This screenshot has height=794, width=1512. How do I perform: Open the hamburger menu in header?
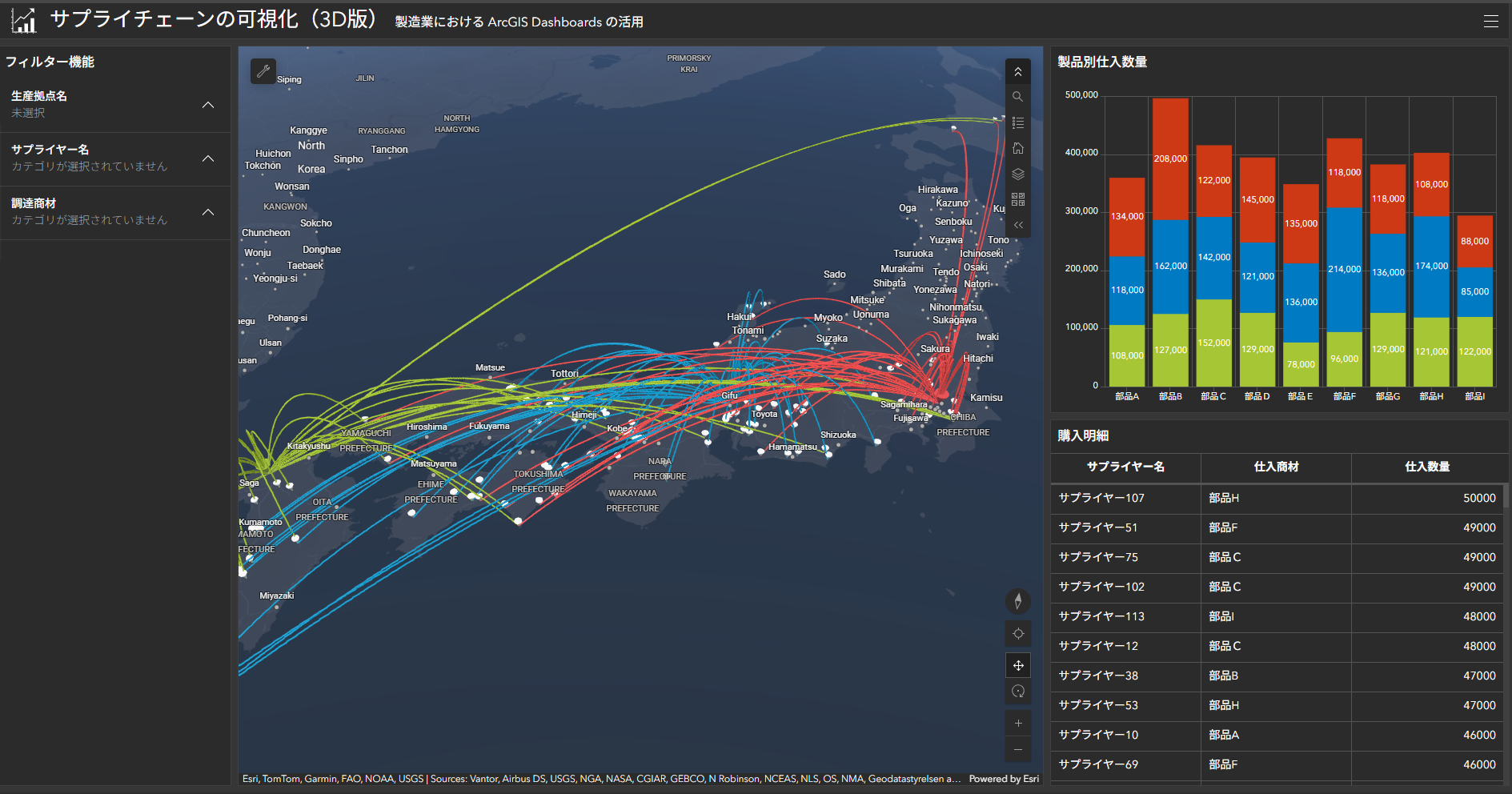pos(1490,22)
